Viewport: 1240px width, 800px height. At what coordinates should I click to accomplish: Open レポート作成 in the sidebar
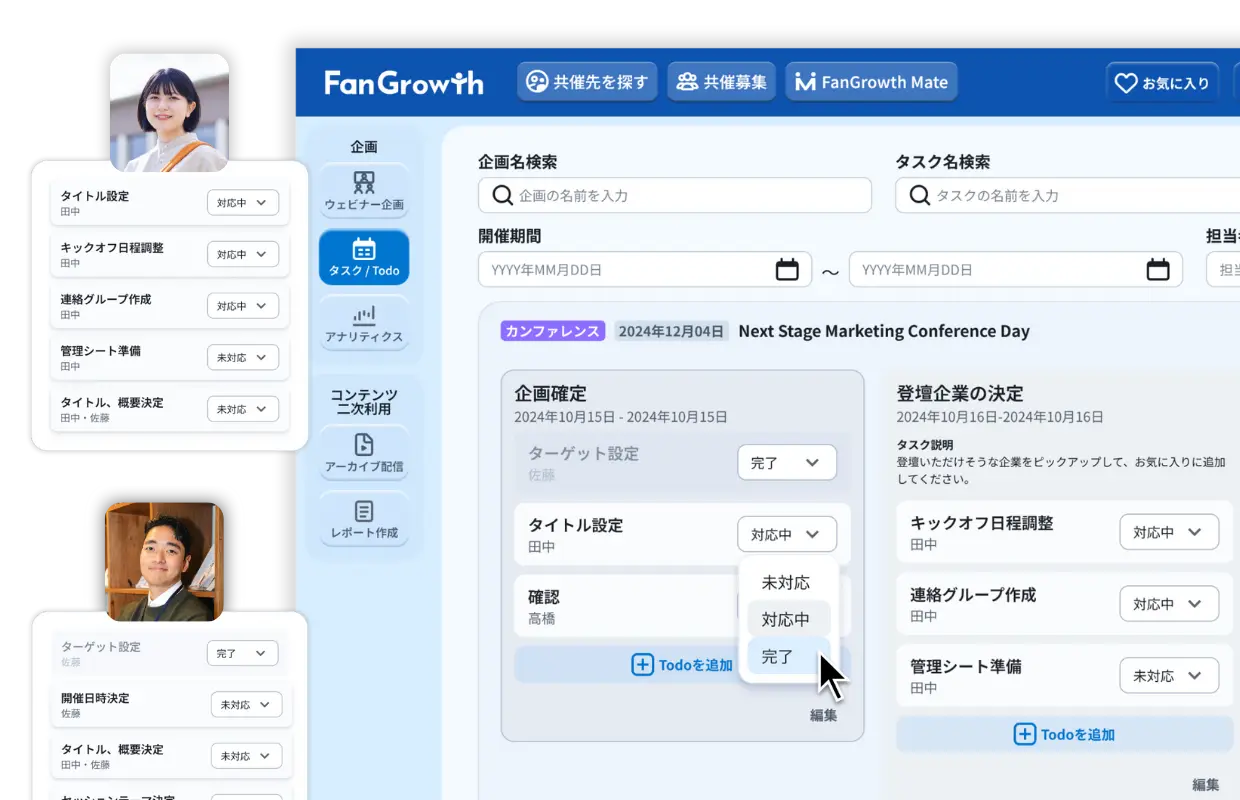[364, 520]
